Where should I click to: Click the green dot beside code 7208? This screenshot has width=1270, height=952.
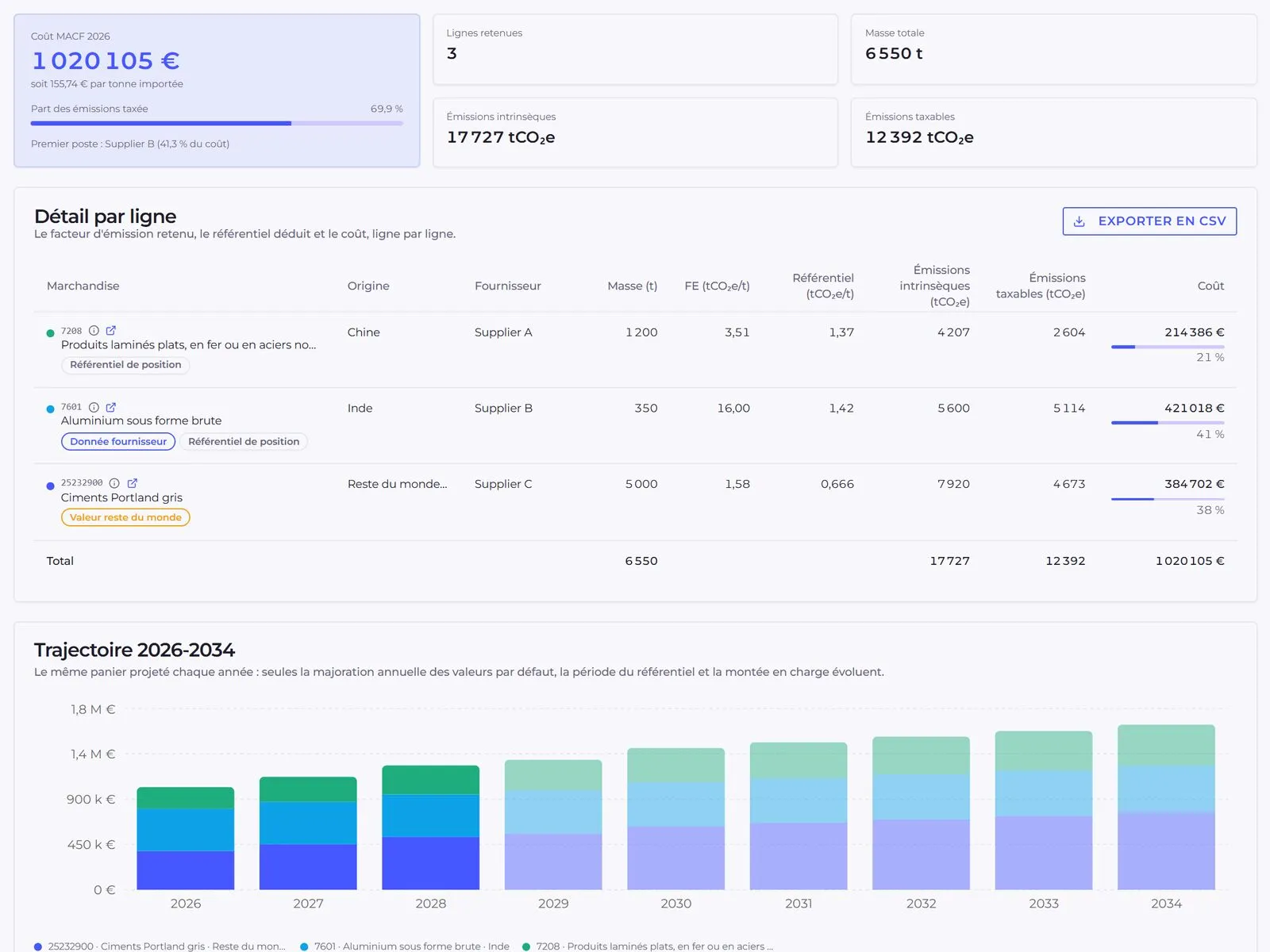[50, 333]
